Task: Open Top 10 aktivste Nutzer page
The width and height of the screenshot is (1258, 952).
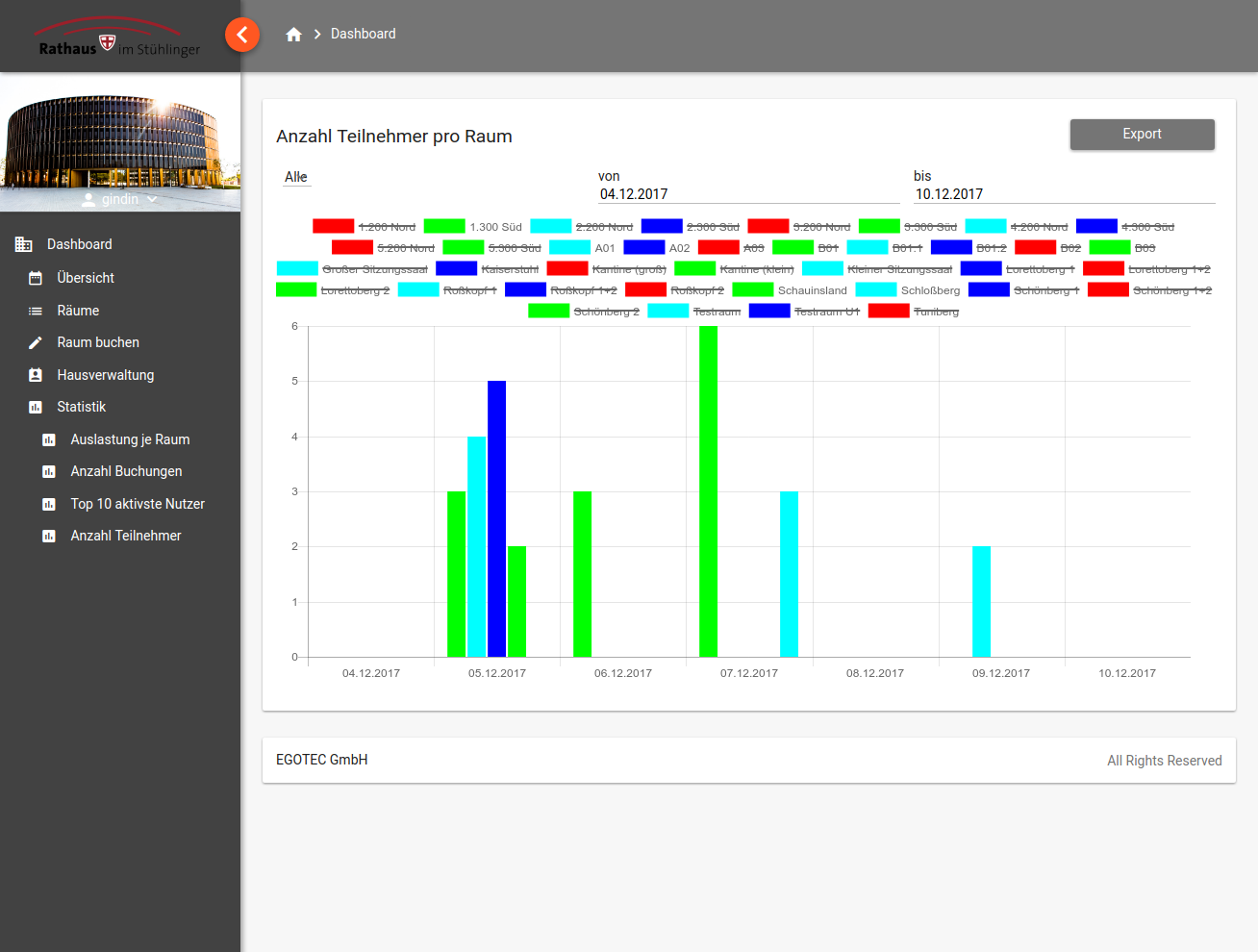Action: point(138,504)
